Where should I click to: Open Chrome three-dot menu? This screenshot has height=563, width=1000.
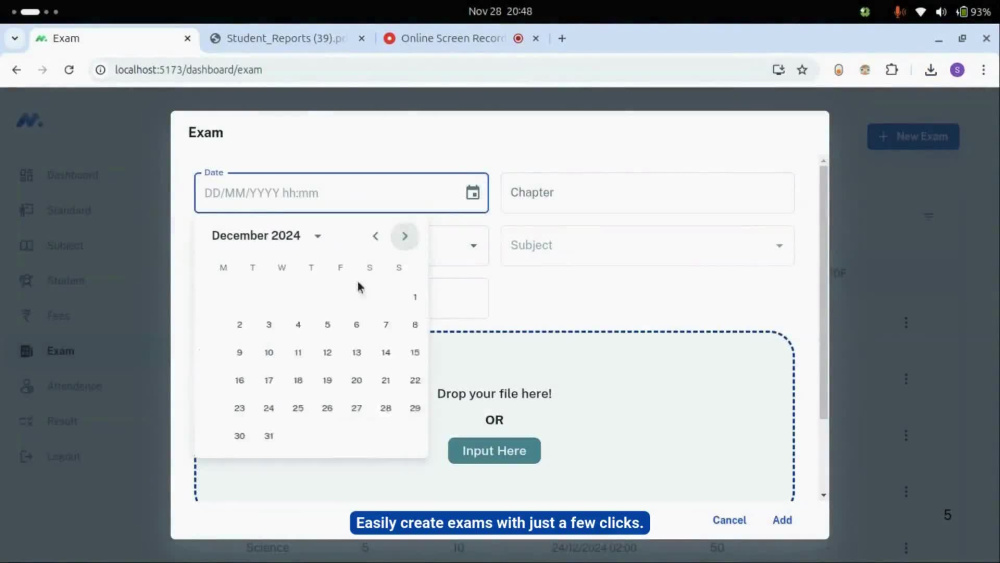click(983, 70)
